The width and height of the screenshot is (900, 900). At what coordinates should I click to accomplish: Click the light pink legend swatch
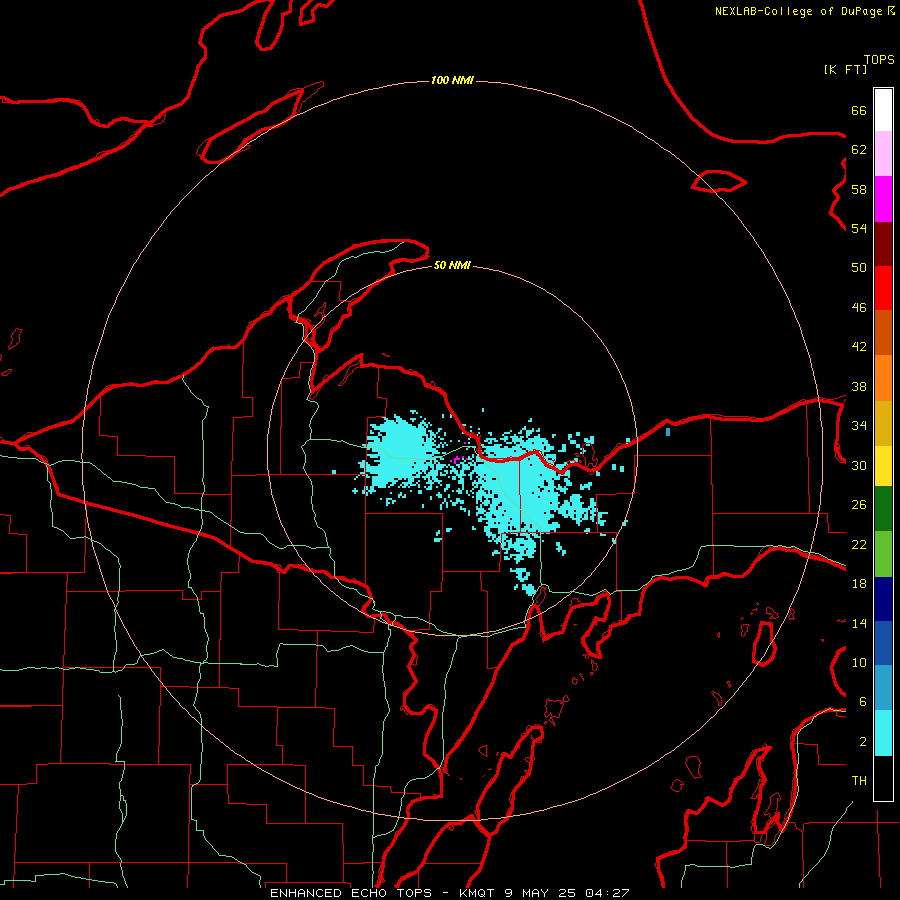[883, 154]
